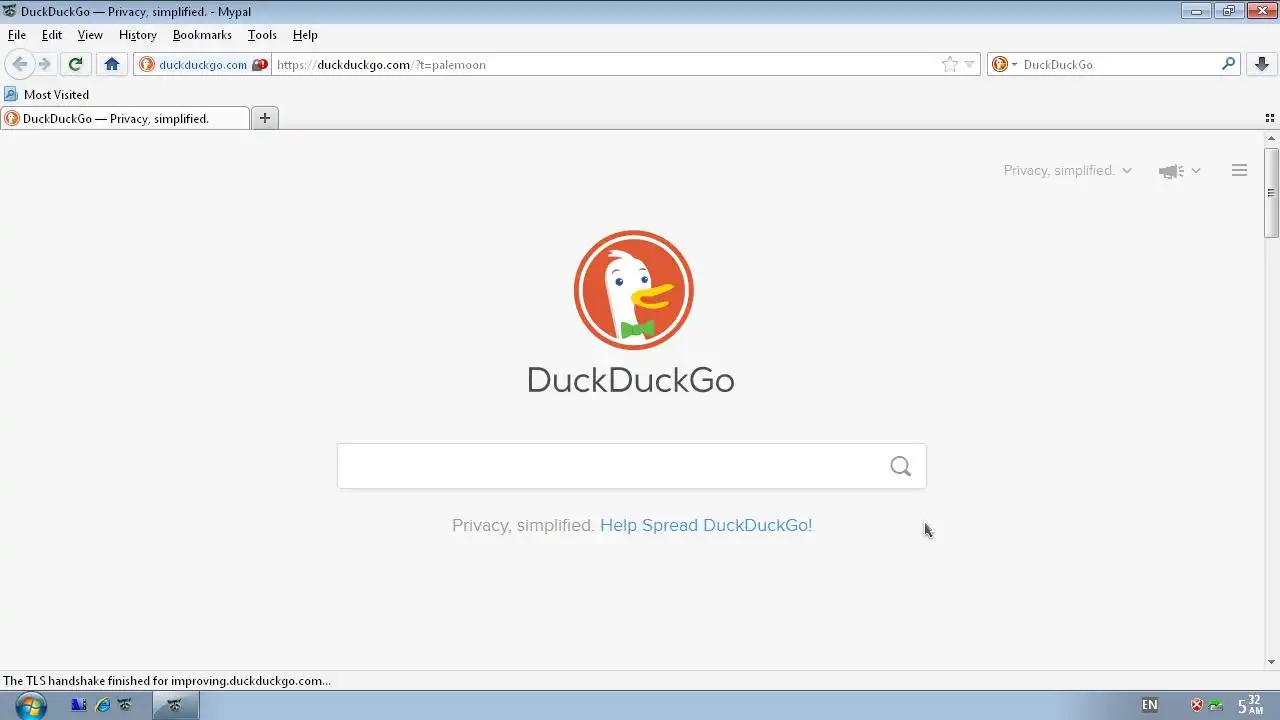Click the active Mypal taskbar button

[175, 705]
